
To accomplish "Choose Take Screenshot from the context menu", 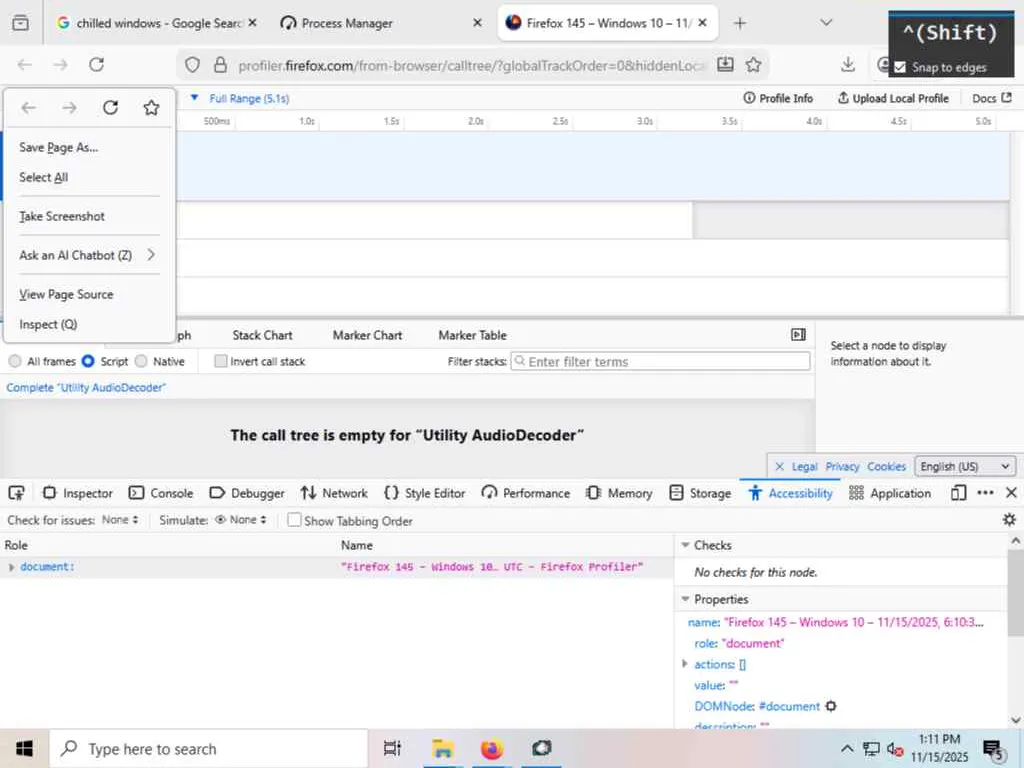I will pos(89,216).
